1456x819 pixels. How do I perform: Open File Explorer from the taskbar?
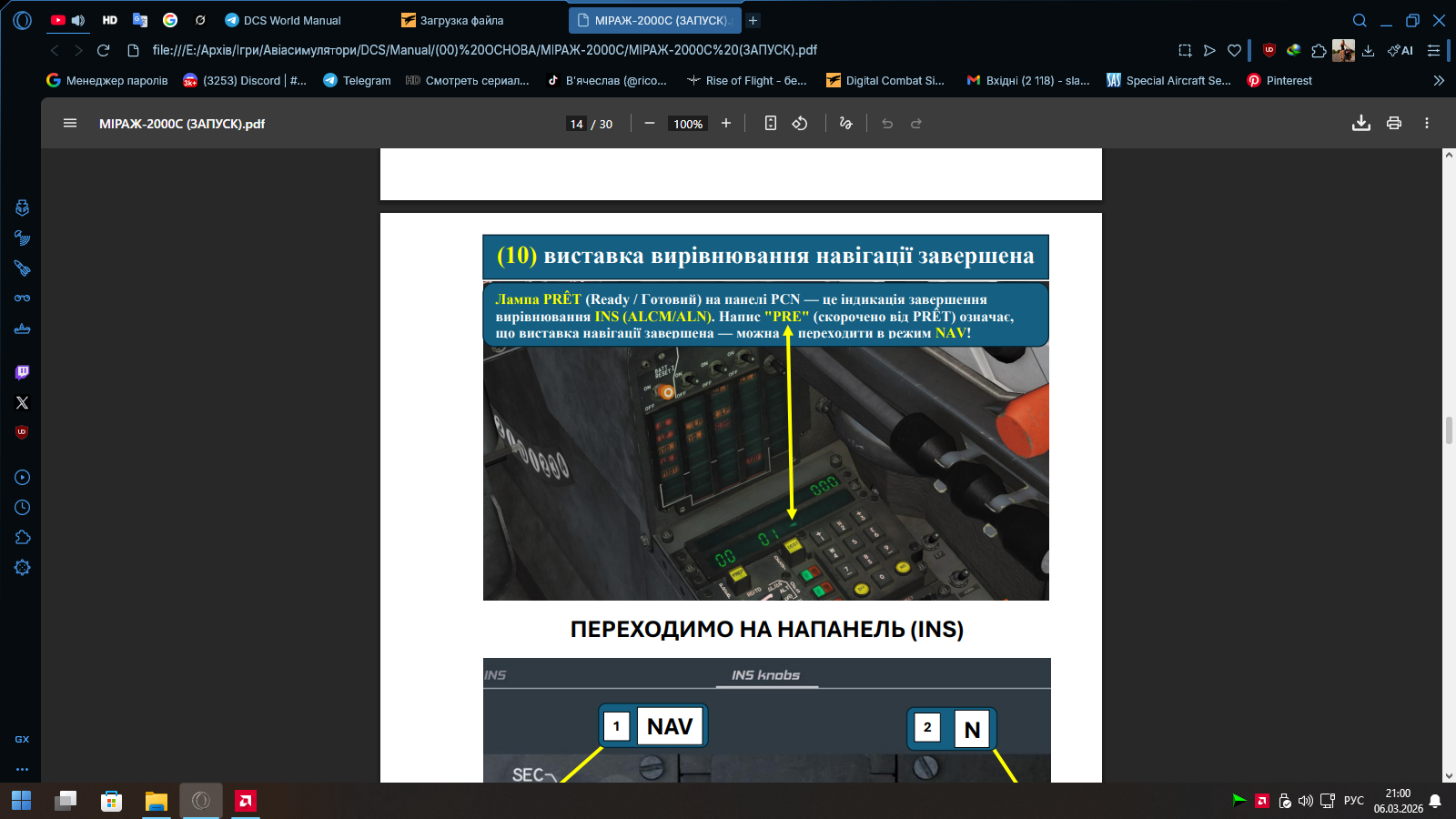click(157, 801)
